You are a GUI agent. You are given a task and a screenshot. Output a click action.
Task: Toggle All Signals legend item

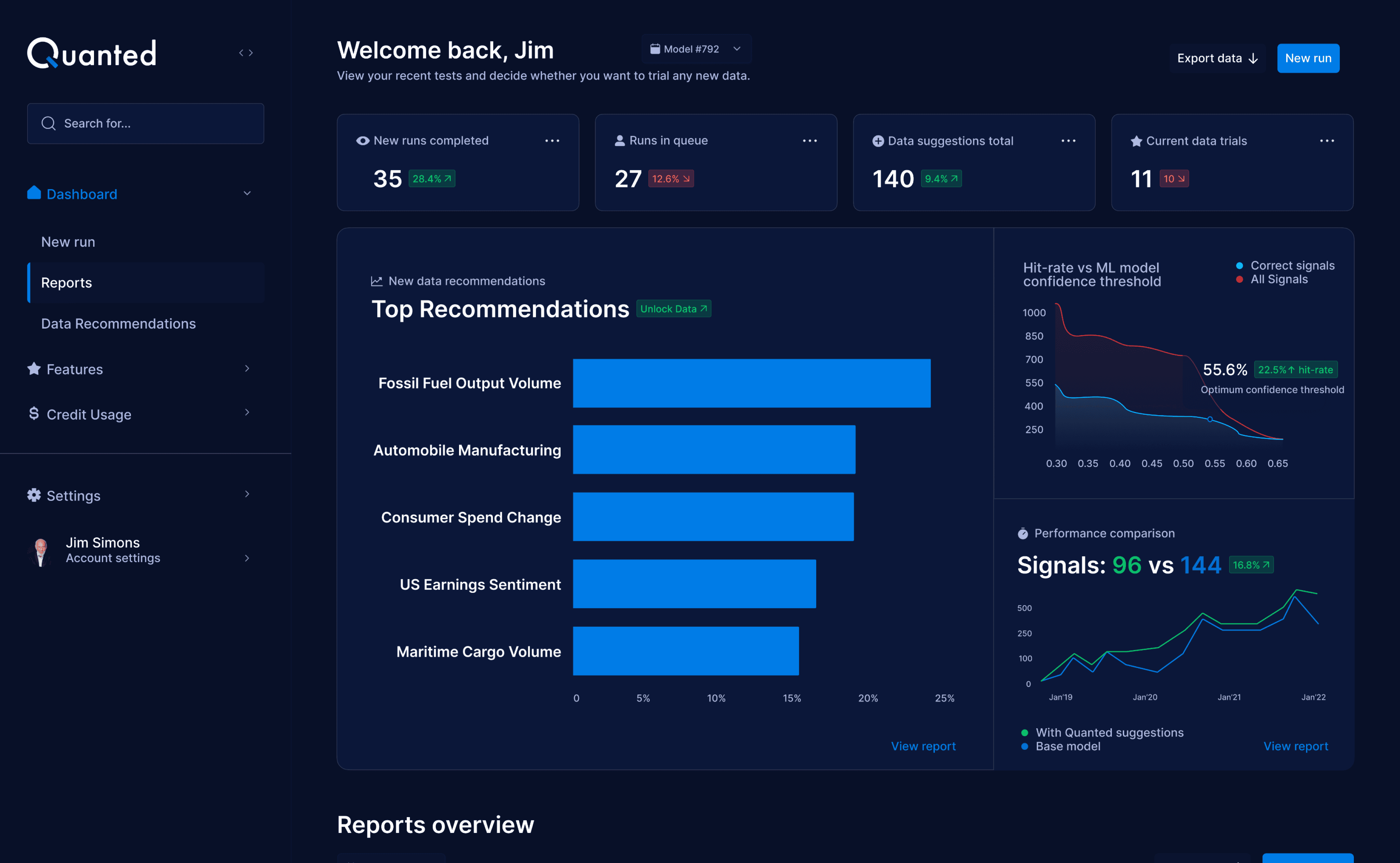tap(1271, 279)
